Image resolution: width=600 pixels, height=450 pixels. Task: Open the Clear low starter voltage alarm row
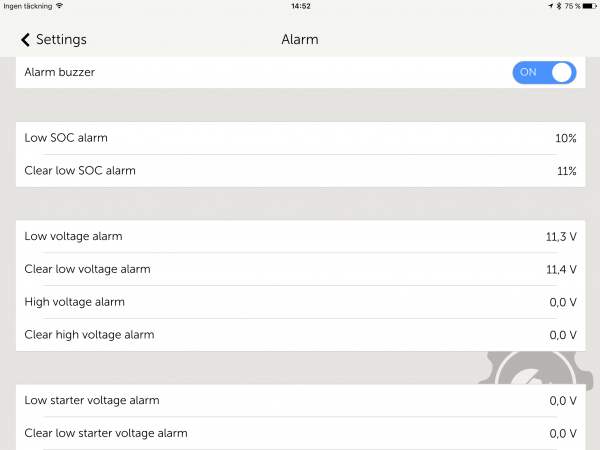click(300, 434)
